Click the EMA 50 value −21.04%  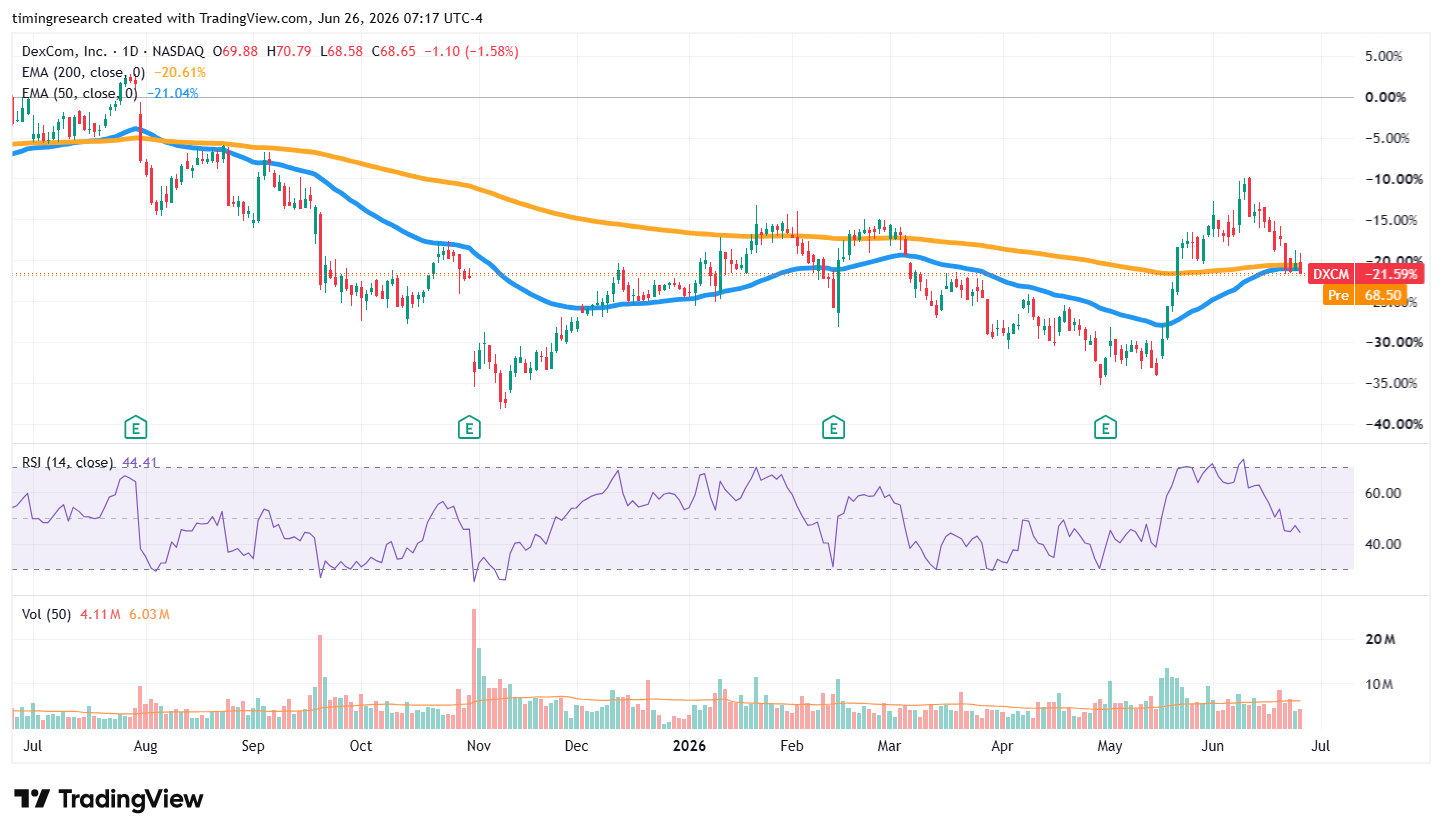tap(172, 93)
